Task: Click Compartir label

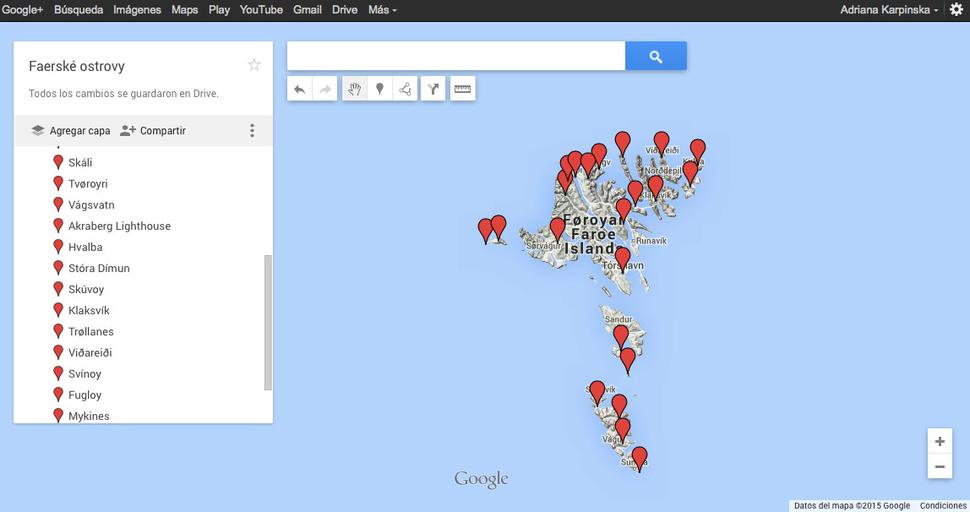Action: click(163, 131)
